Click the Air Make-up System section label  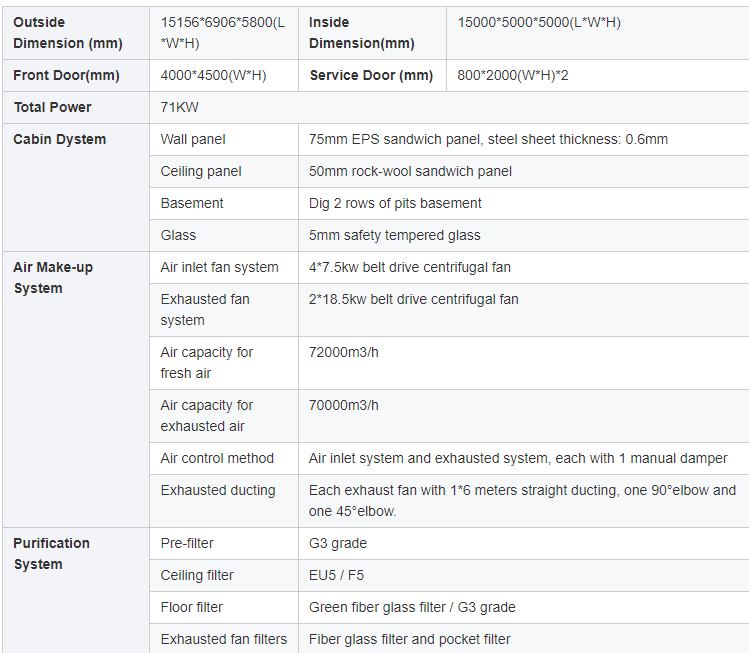point(53,278)
